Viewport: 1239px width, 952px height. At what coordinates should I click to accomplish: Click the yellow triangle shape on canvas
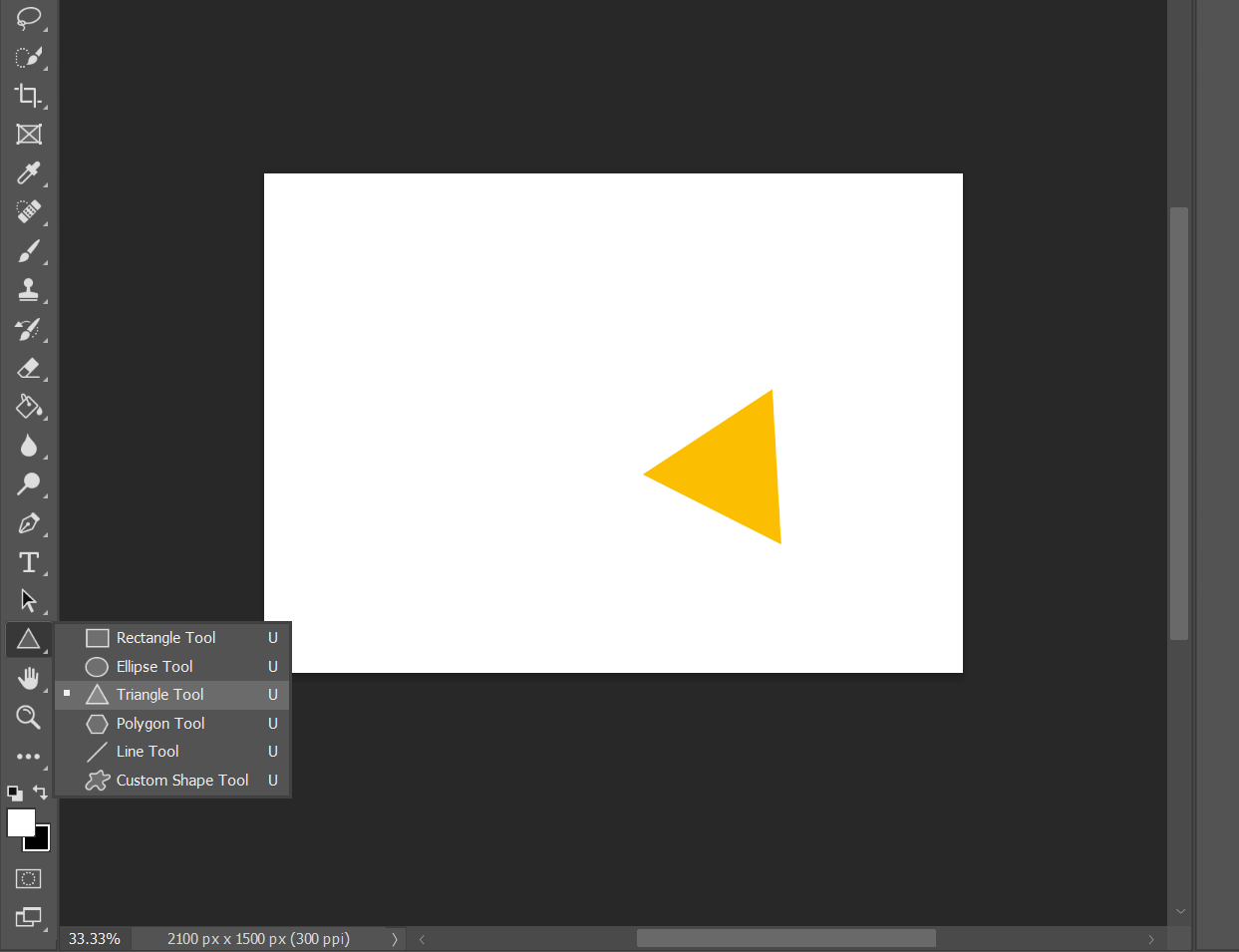733,469
